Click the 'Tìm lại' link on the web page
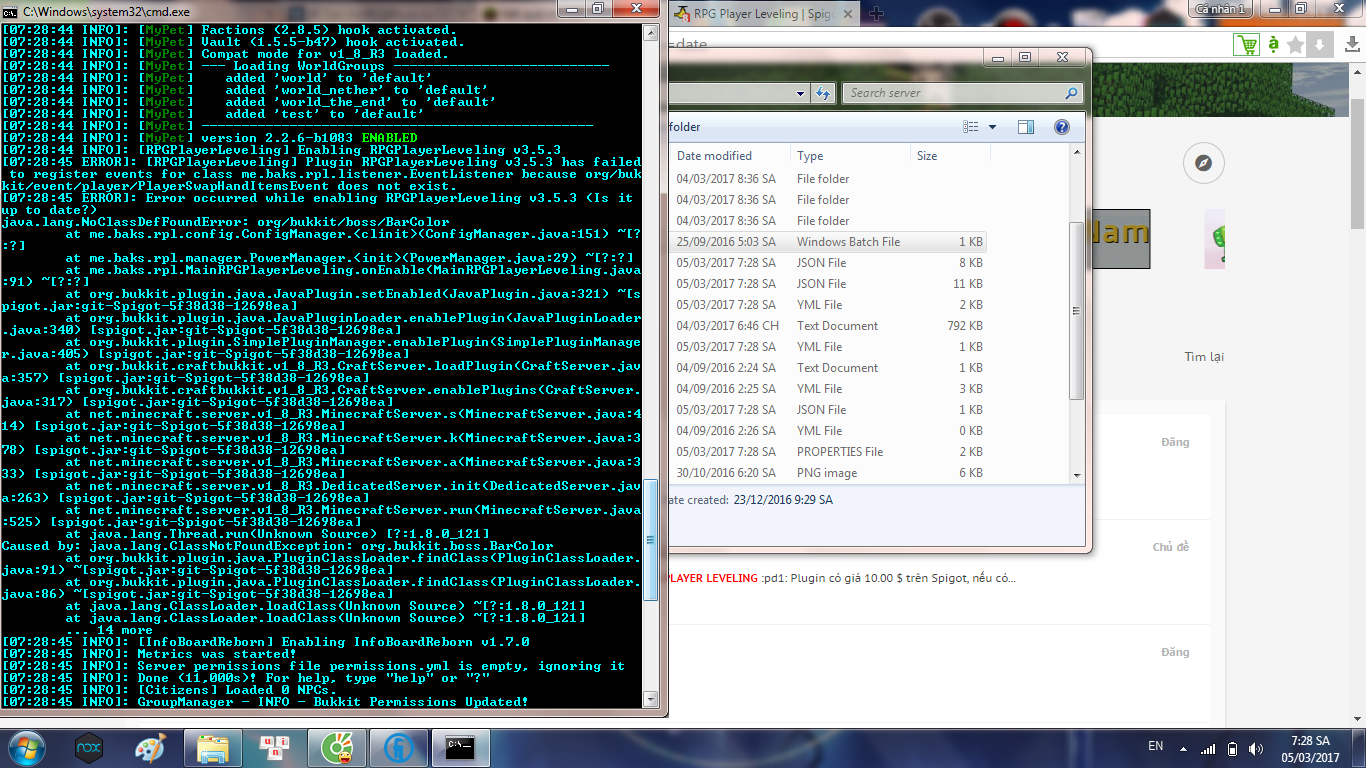 (x=1204, y=357)
